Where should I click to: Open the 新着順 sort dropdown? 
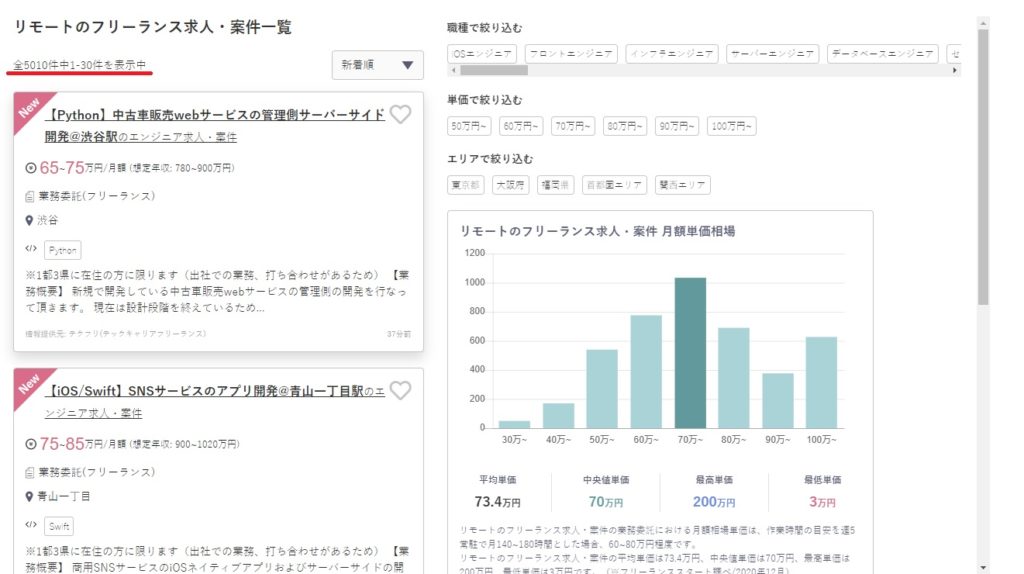pos(378,65)
